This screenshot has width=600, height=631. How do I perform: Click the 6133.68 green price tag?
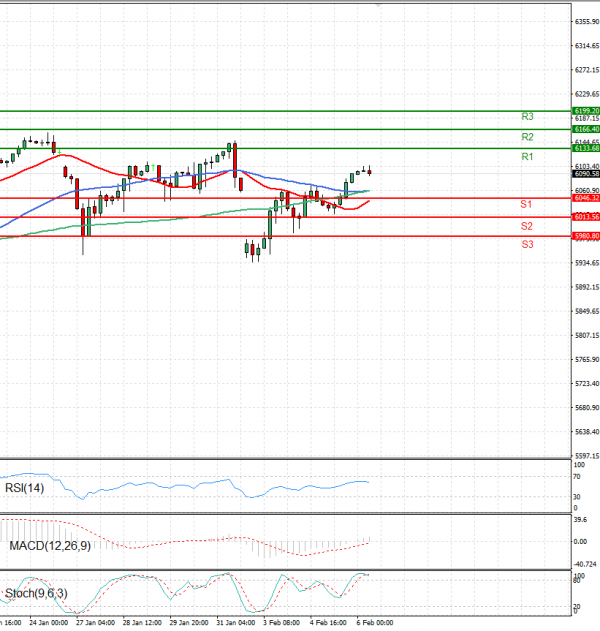585,148
